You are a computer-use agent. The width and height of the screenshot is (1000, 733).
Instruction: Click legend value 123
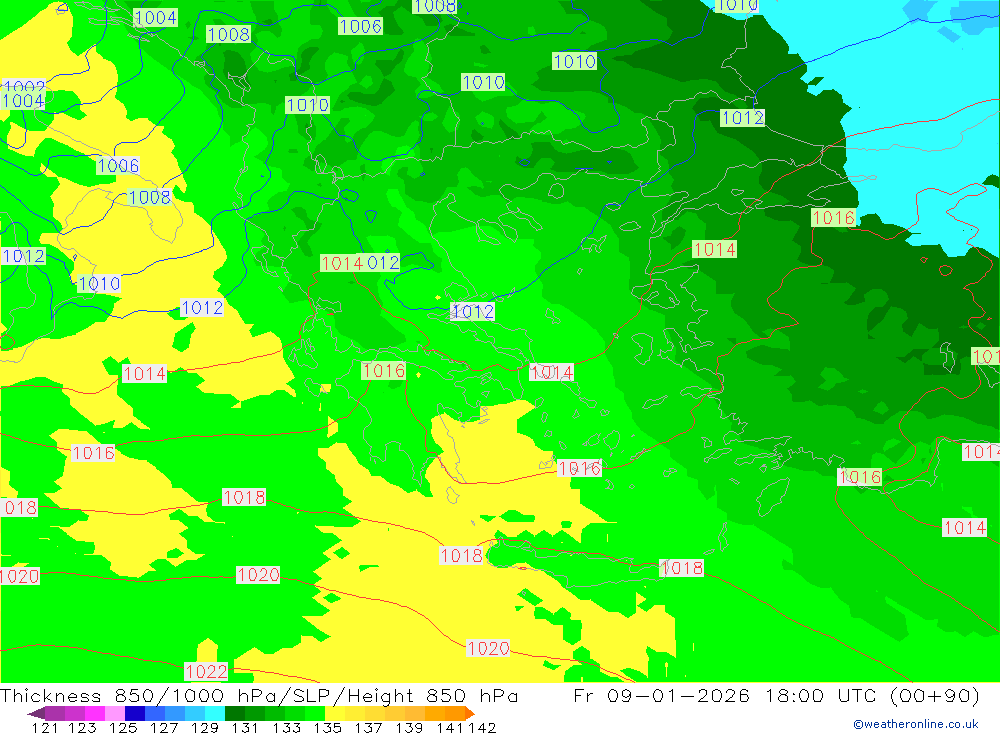82,727
